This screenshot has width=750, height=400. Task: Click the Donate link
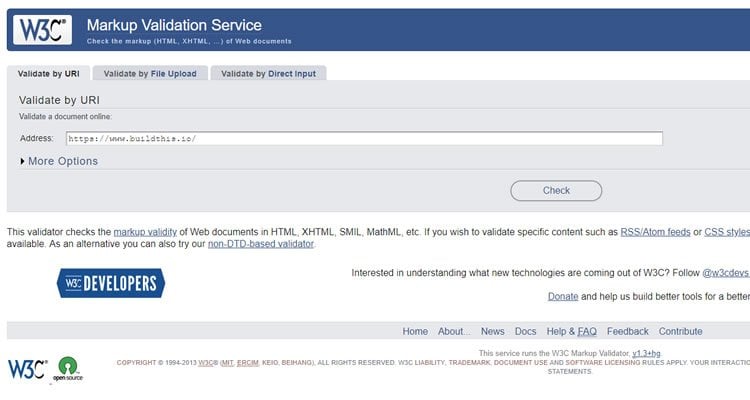[x=563, y=297]
